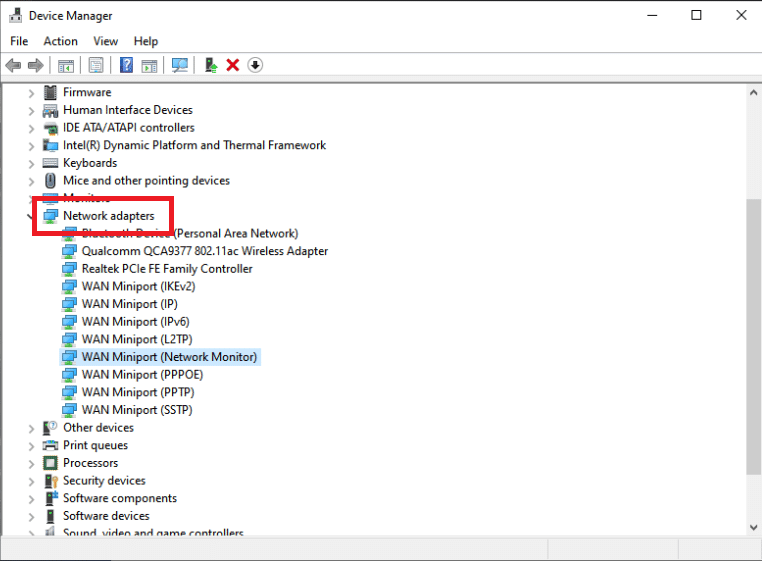This screenshot has width=762, height=561.
Task: Select Qualcomm QCA9377 802.11ac Wireless Adapter
Action: click(x=205, y=251)
